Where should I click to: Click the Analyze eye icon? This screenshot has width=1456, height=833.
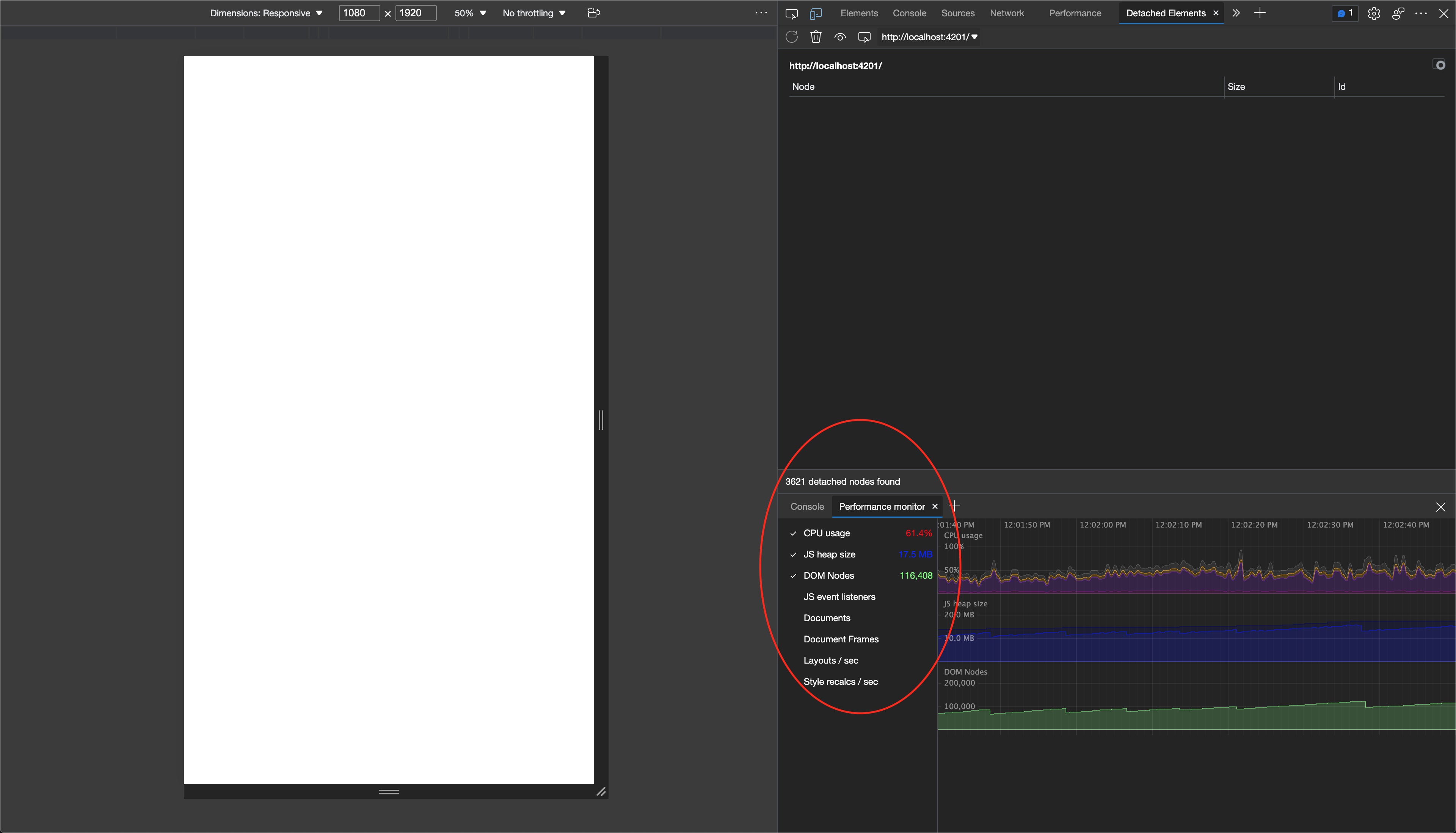(x=839, y=37)
